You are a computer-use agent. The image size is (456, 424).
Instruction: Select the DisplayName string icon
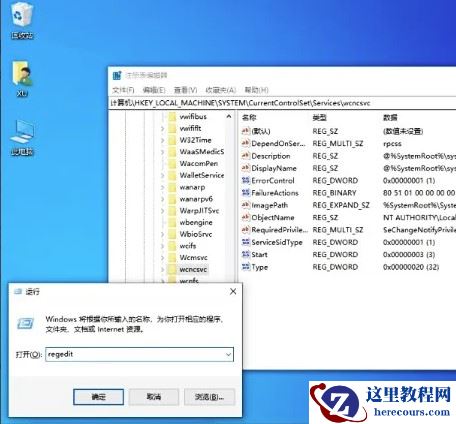(246, 168)
